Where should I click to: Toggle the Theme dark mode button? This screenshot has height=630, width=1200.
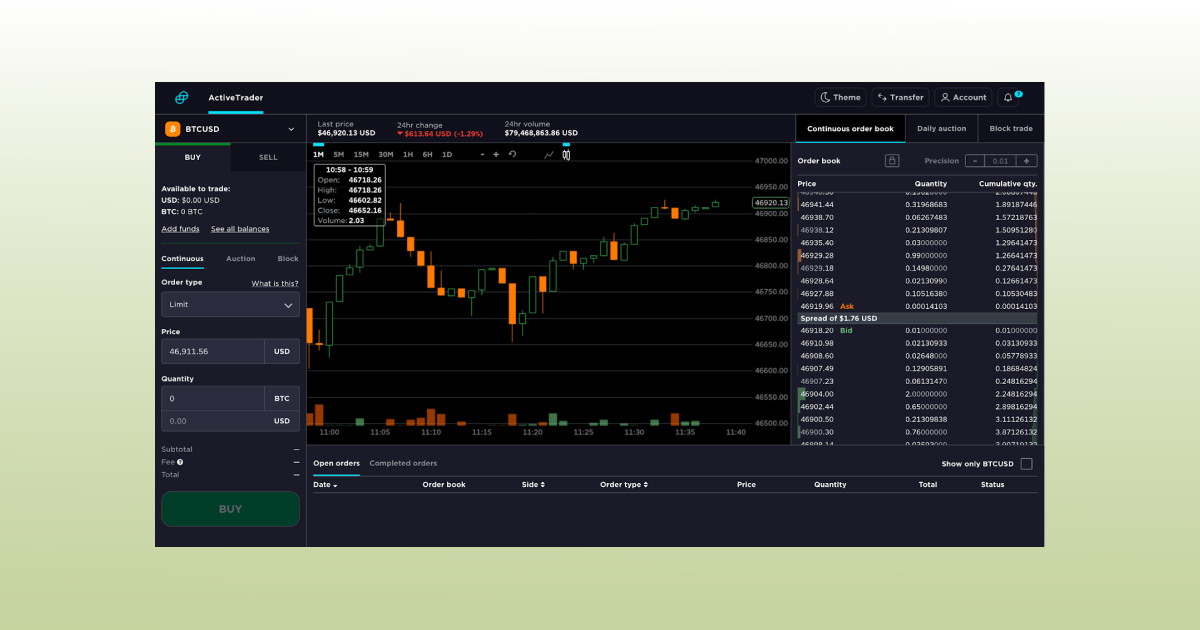coord(840,98)
